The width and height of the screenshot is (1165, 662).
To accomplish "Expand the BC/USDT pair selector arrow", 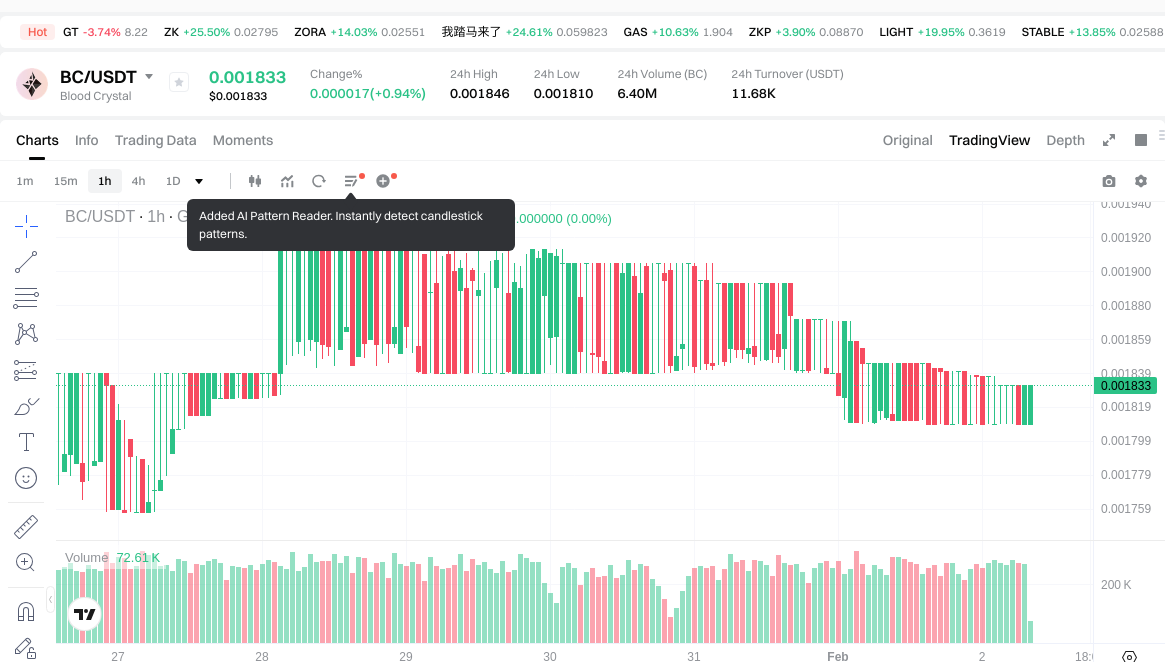I will pyautogui.click(x=149, y=77).
